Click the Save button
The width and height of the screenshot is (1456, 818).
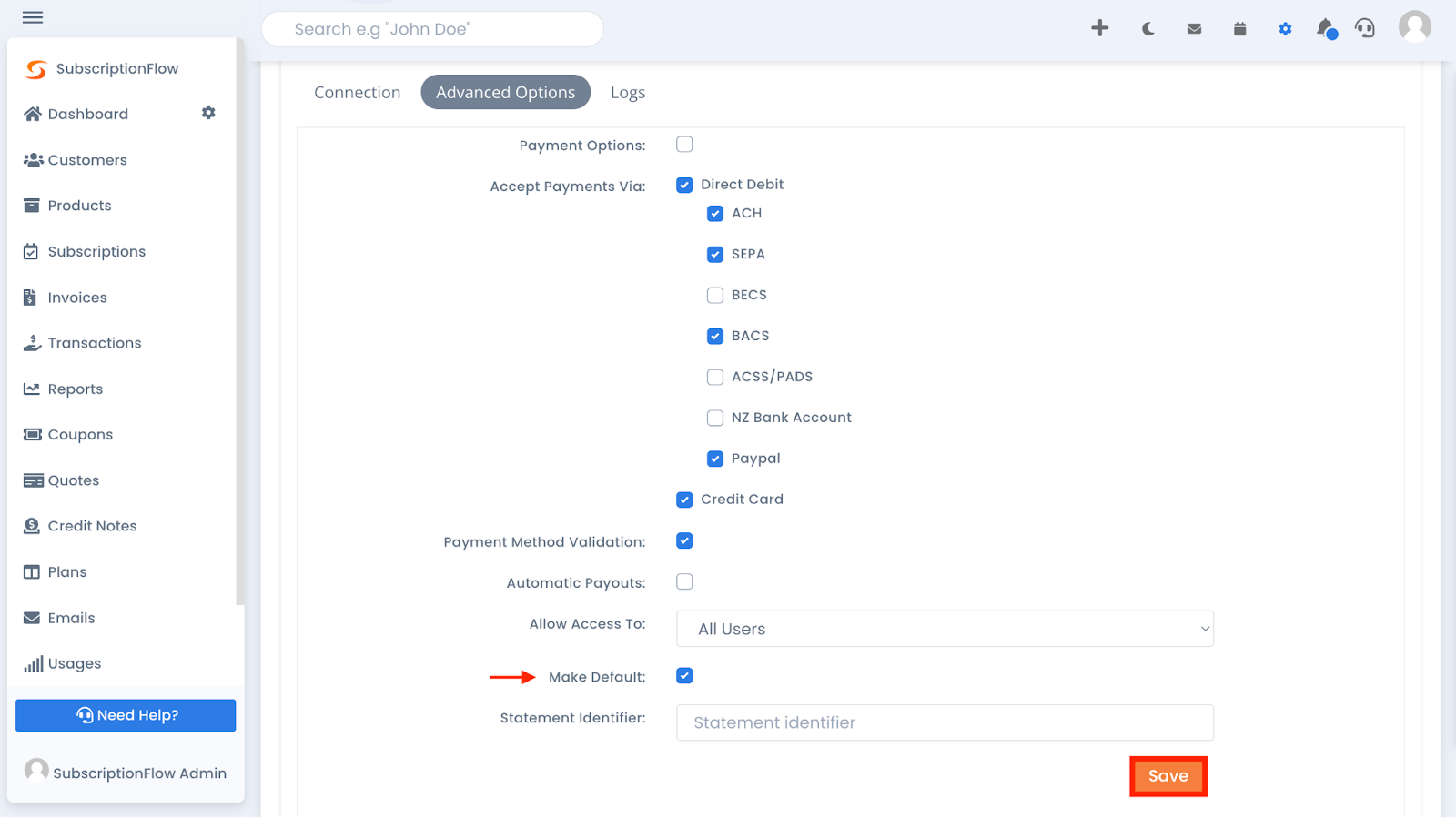1168,776
